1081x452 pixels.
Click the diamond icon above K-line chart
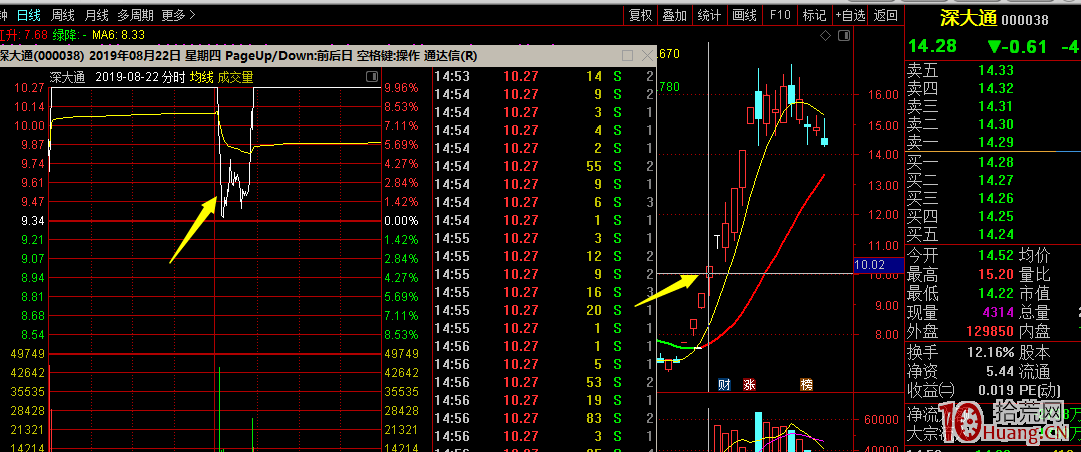[825, 35]
